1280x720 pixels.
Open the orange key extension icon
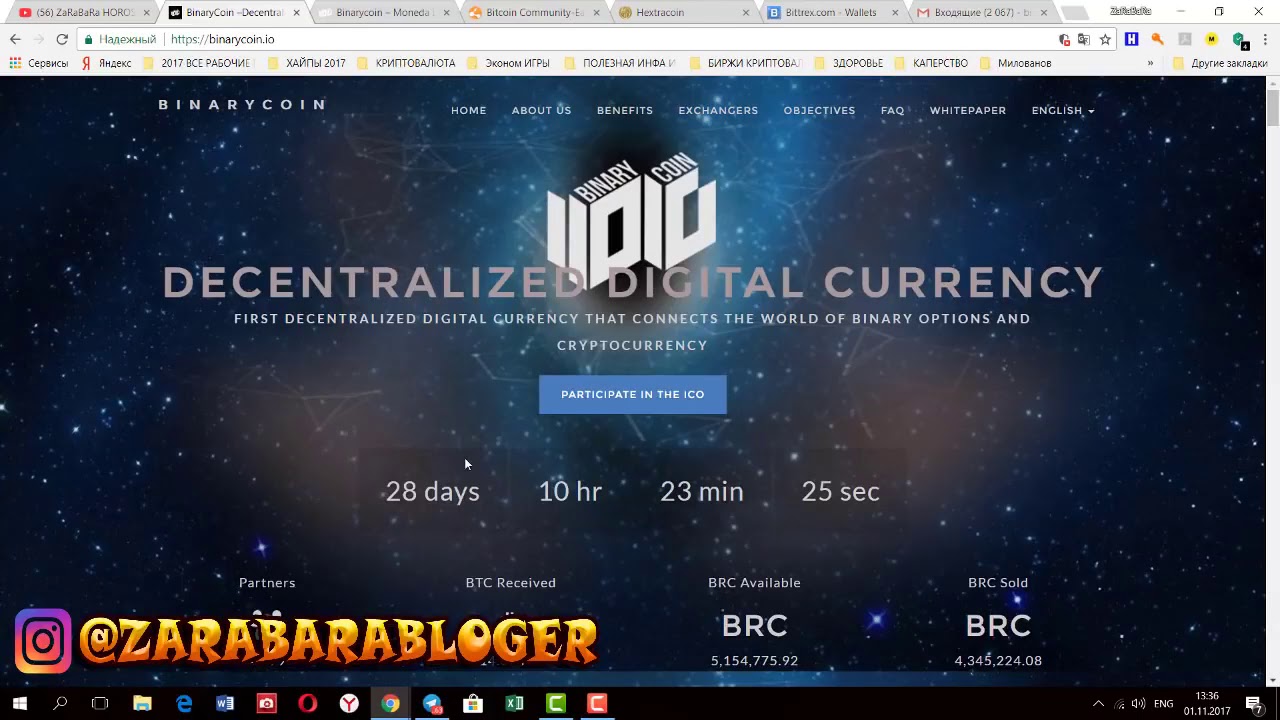click(1157, 39)
